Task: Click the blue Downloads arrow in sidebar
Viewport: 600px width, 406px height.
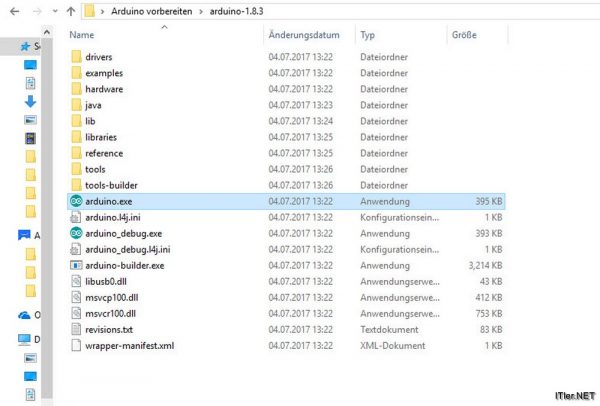Action: 30,101
